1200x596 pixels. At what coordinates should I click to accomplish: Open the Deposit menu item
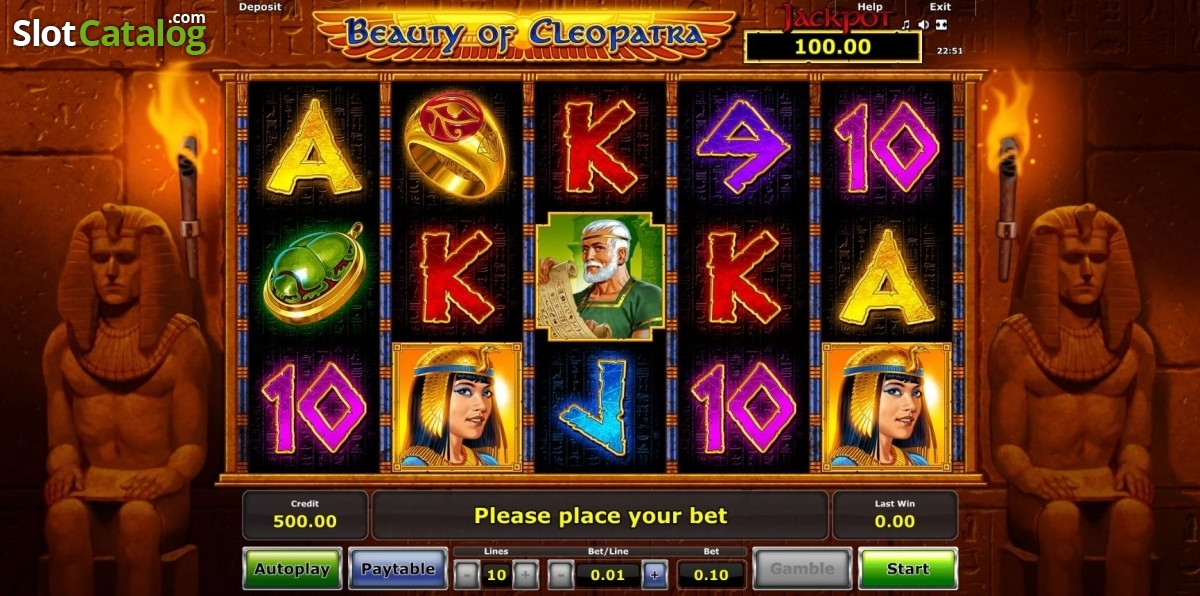pyautogui.click(x=260, y=7)
